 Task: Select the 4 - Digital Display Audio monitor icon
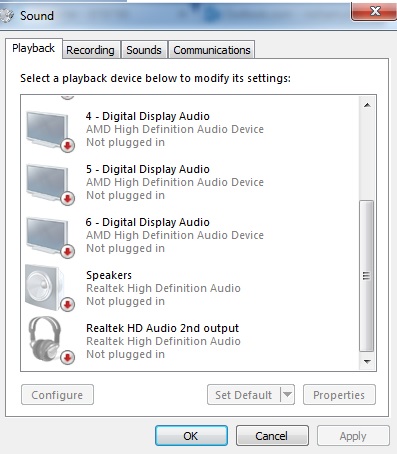(50, 131)
